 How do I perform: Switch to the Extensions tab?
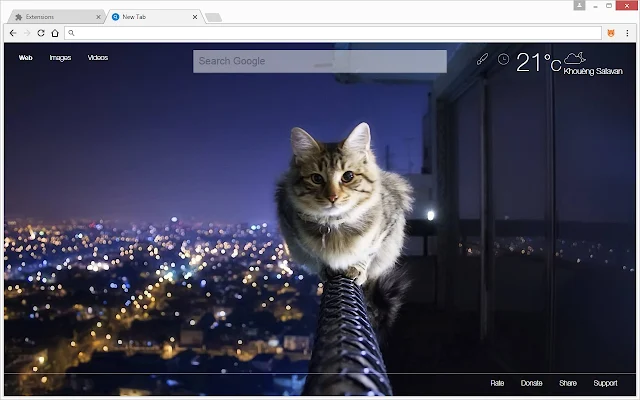coord(57,17)
